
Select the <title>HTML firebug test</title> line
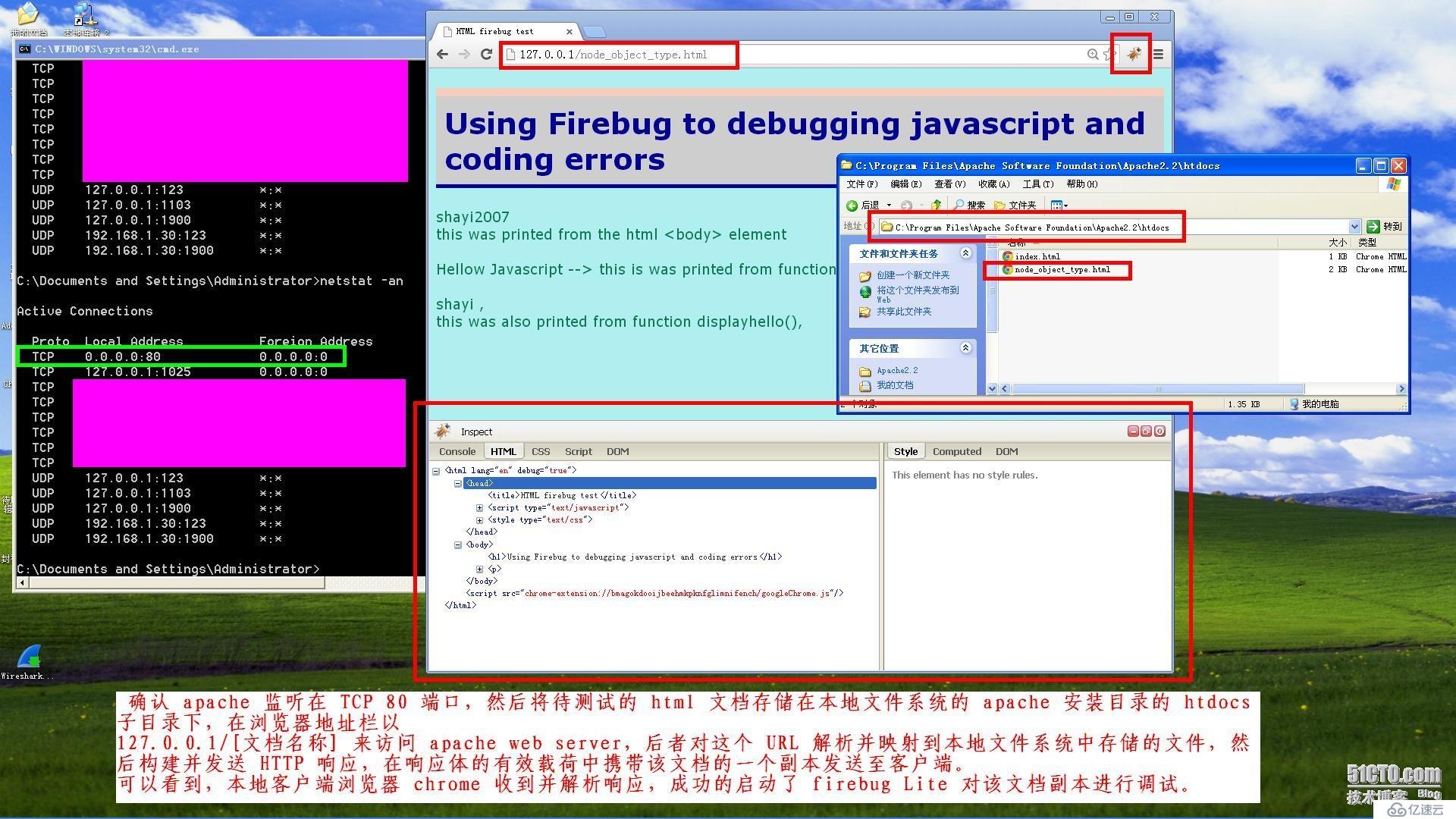pos(562,495)
